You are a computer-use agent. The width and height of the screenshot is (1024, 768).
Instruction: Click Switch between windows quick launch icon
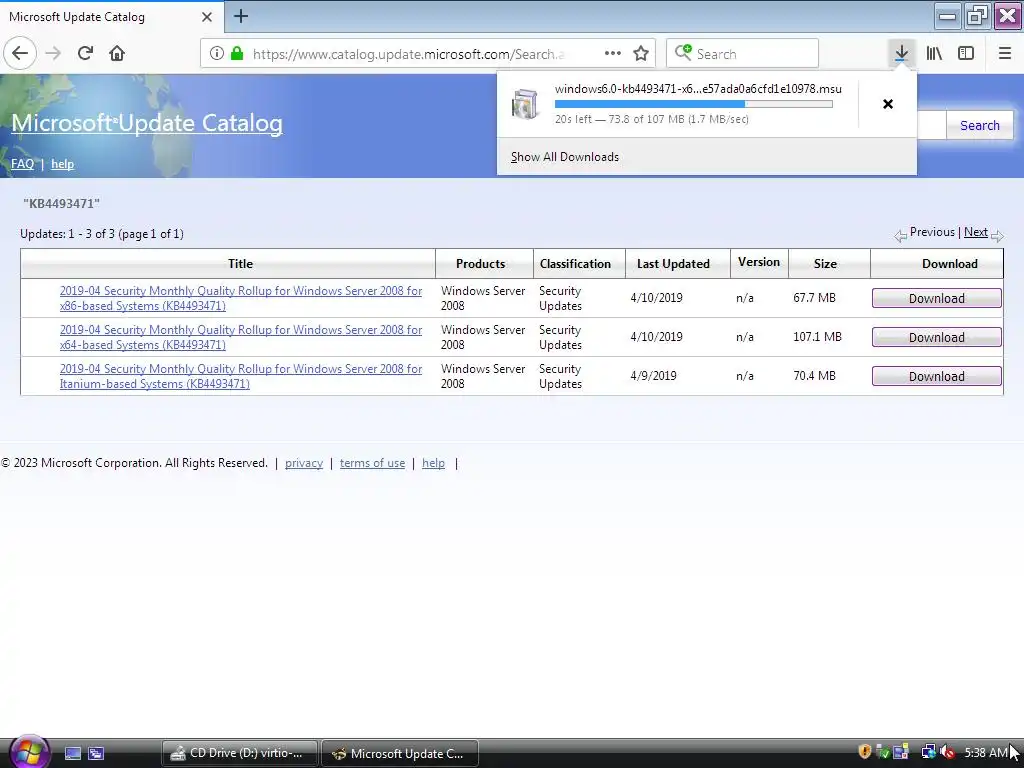point(96,754)
